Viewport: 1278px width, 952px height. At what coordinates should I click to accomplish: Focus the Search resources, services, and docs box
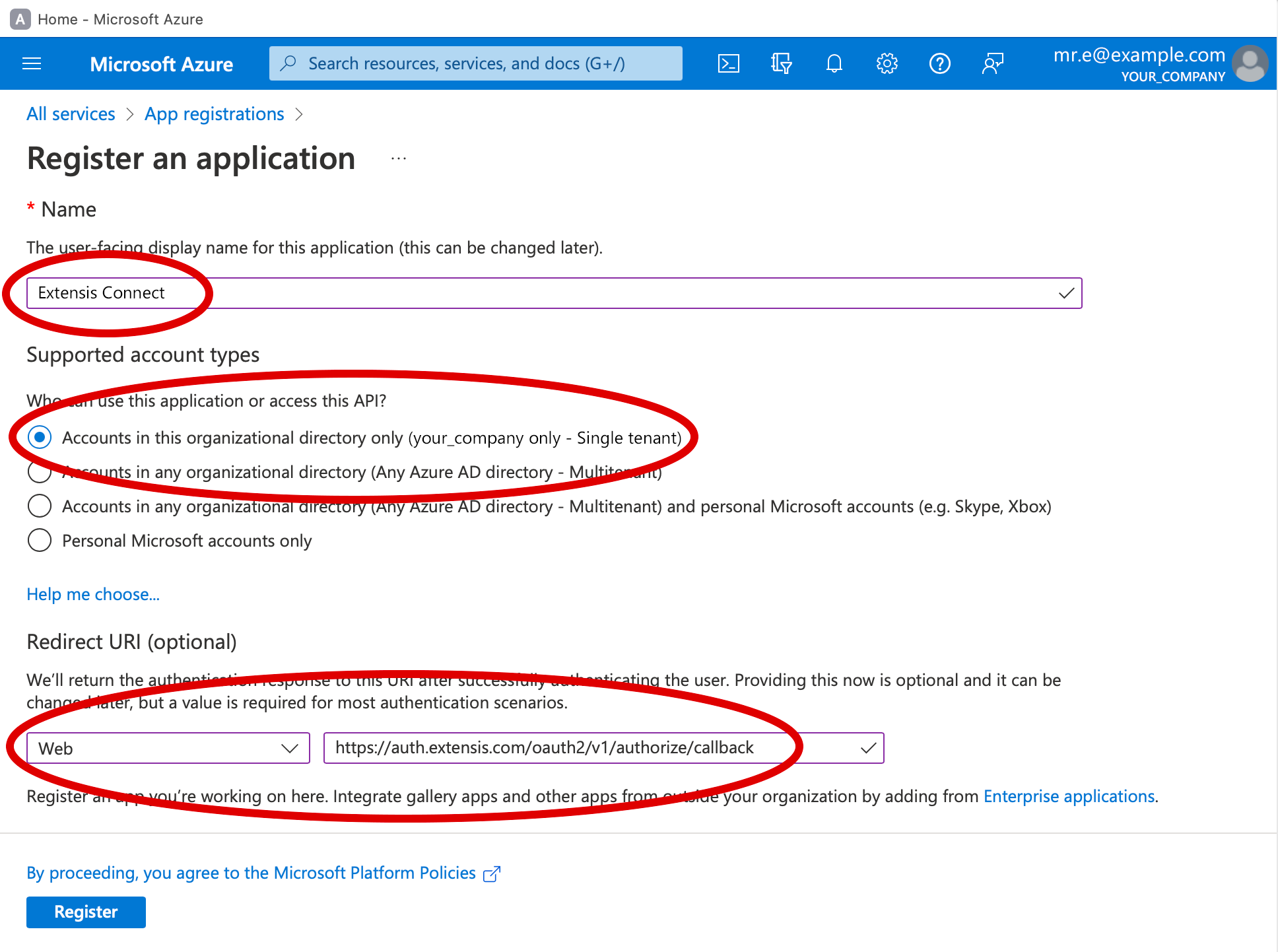click(x=475, y=63)
